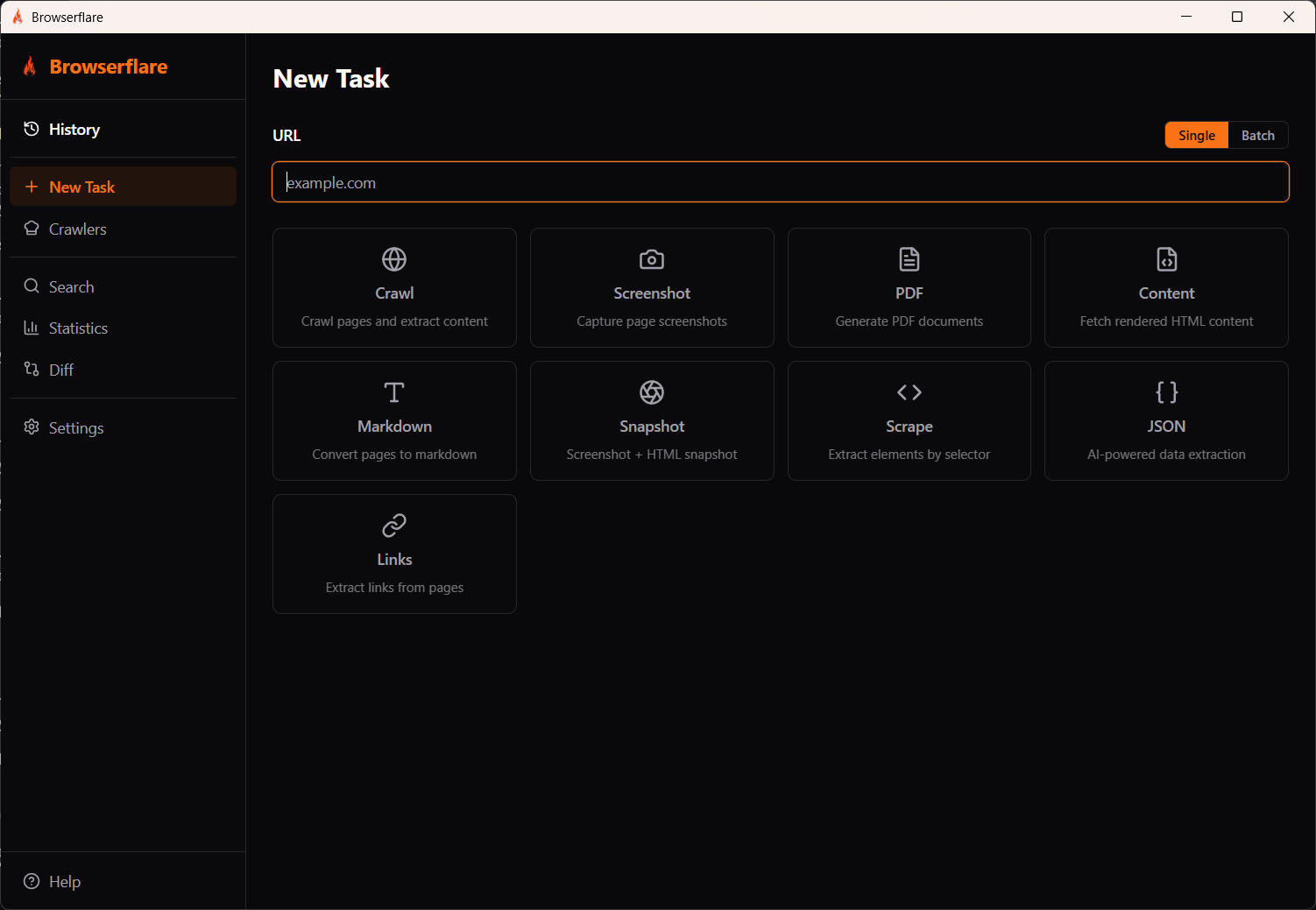Click the angle brackets icon on the Scrape card
The height and width of the screenshot is (910, 1316).
pos(909,392)
